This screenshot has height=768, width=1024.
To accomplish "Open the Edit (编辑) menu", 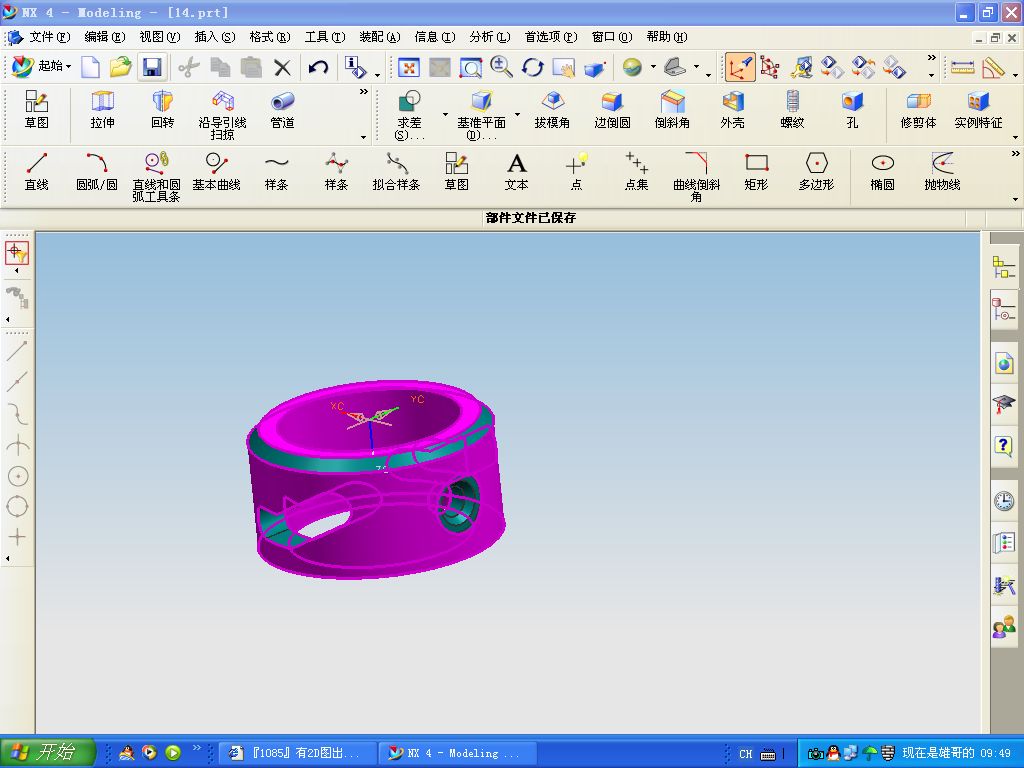I will 104,37.
